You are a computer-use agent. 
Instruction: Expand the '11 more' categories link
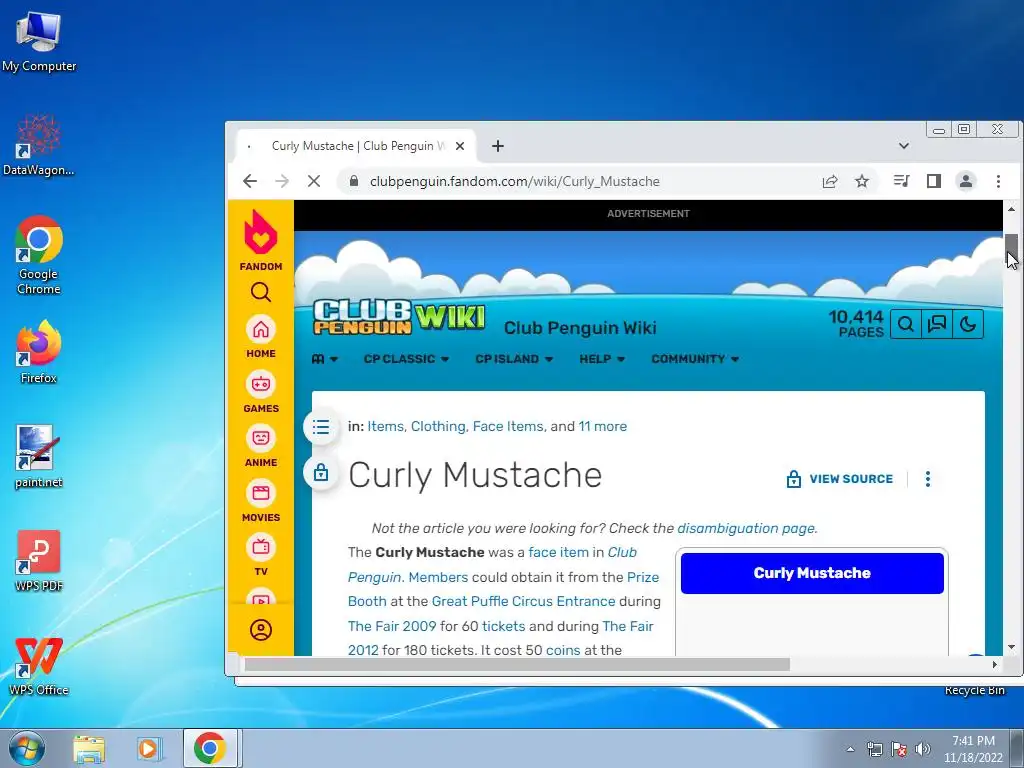point(602,426)
